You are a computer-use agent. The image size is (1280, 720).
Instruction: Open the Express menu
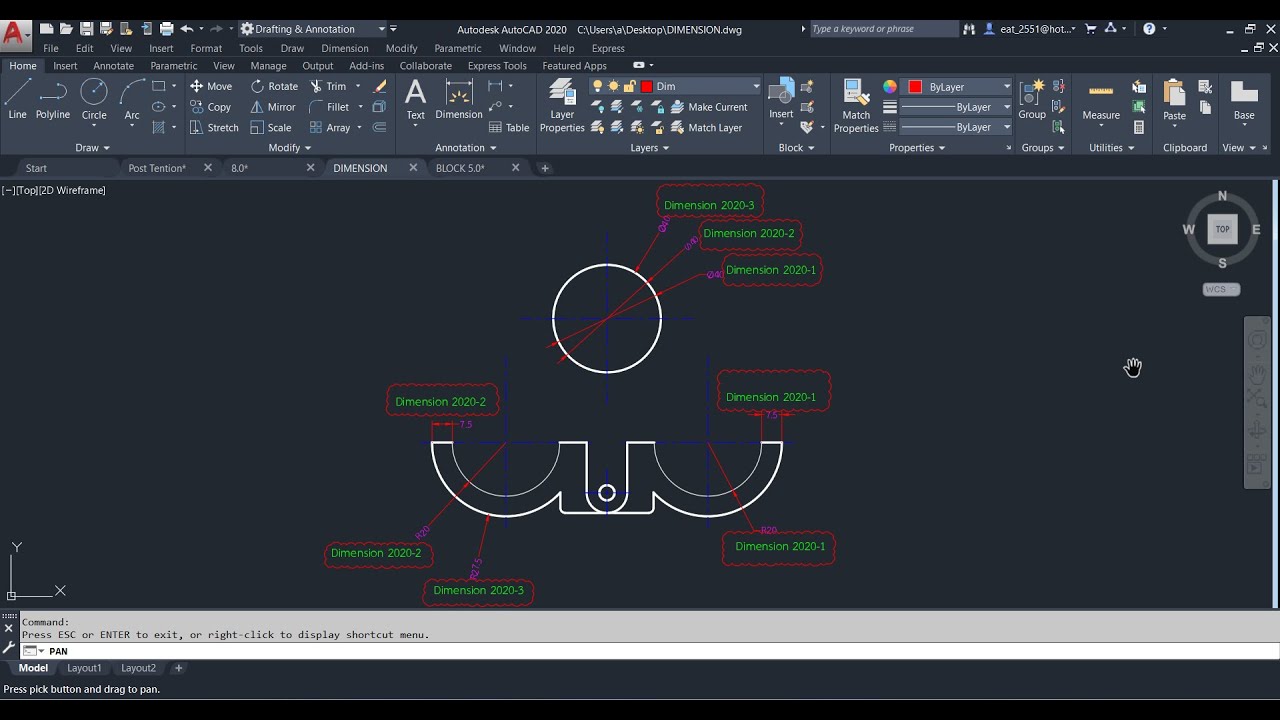pos(608,48)
